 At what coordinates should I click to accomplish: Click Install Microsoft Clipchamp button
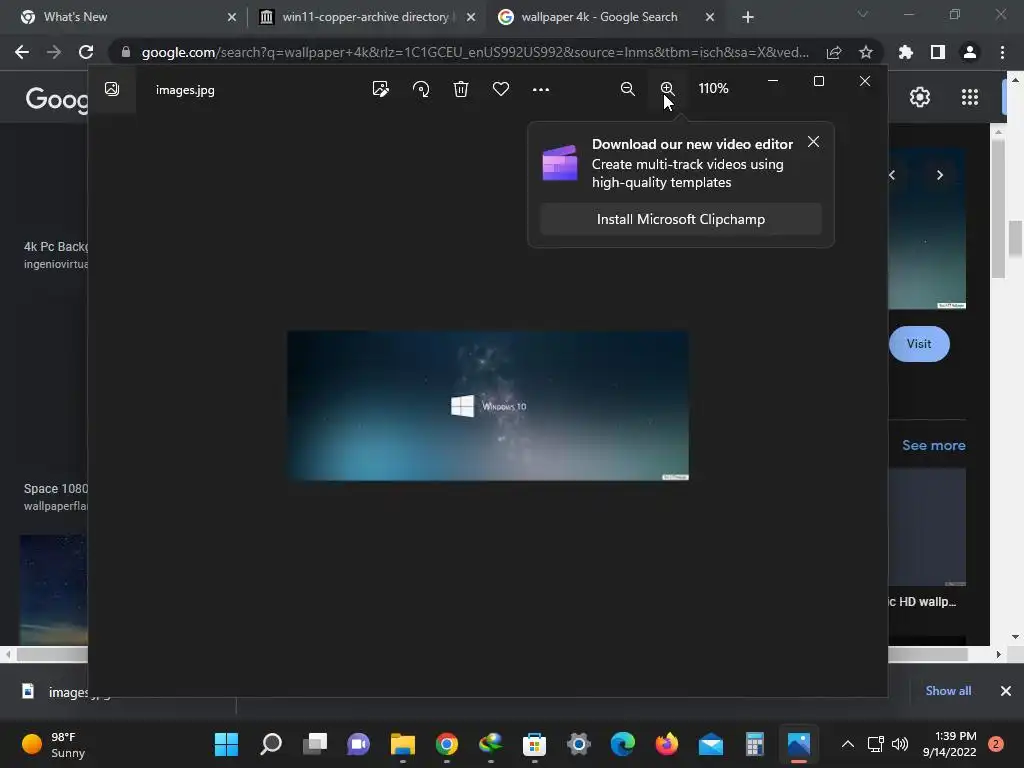[680, 219]
